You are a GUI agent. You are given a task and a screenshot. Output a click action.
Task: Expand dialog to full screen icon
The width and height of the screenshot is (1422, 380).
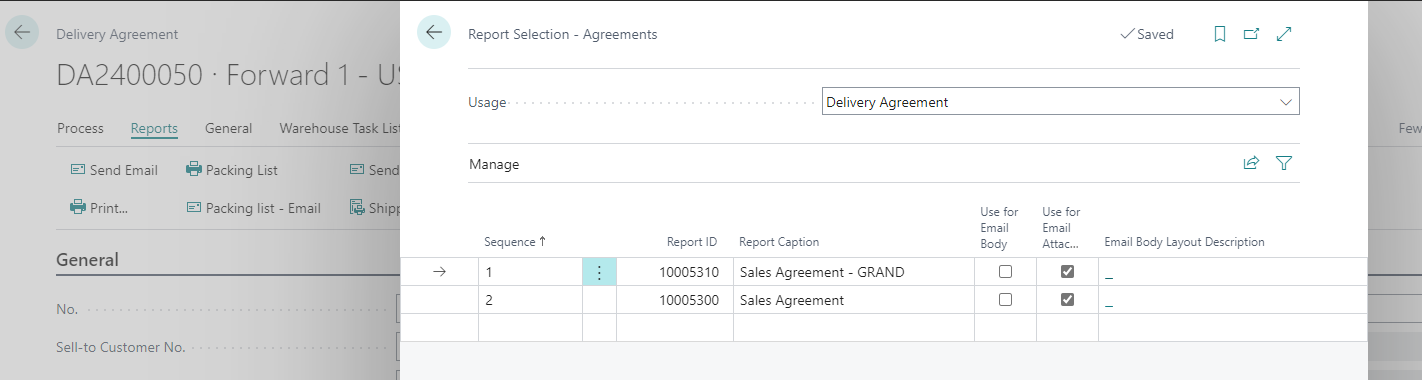(1284, 34)
